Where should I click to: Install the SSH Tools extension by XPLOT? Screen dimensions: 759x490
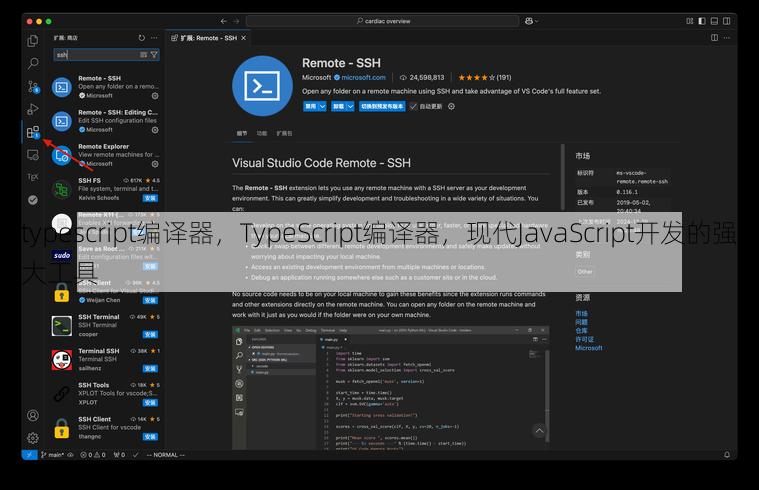[150, 403]
